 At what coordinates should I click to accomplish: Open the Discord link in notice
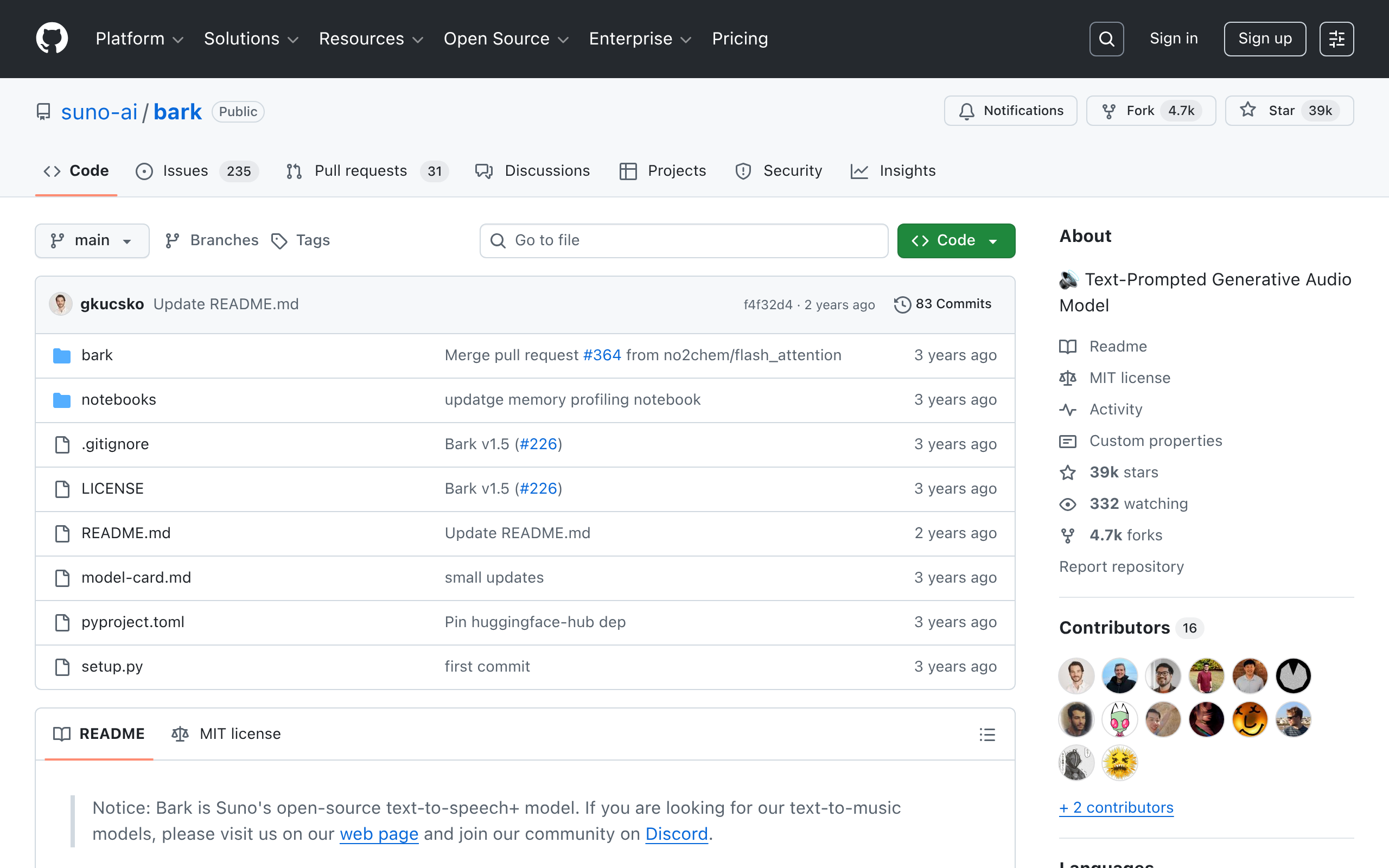[x=676, y=834]
